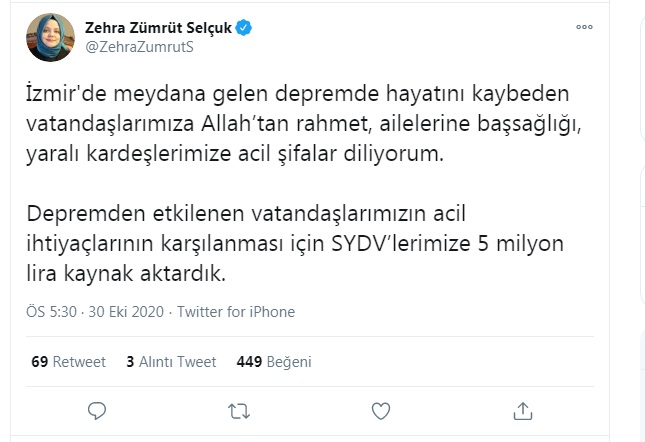The image size is (645, 442).
Task: Open the 3 Alıntı Tweet list
Action: (x=172, y=361)
